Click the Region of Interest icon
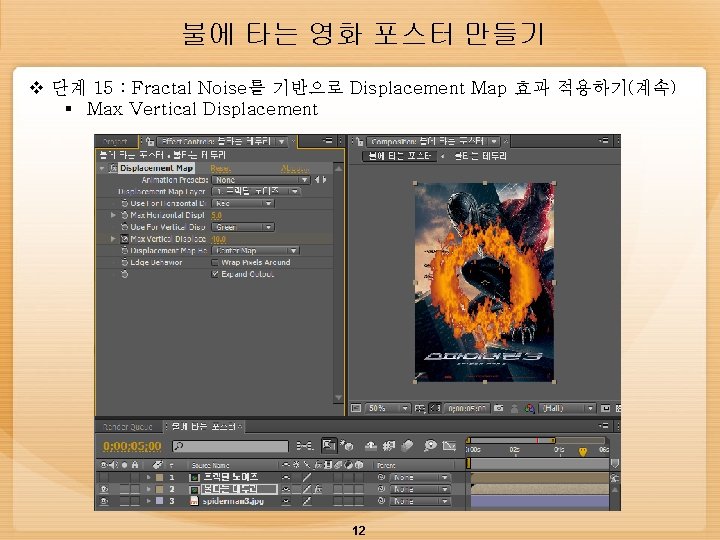The width and height of the screenshot is (720, 540). (606, 408)
